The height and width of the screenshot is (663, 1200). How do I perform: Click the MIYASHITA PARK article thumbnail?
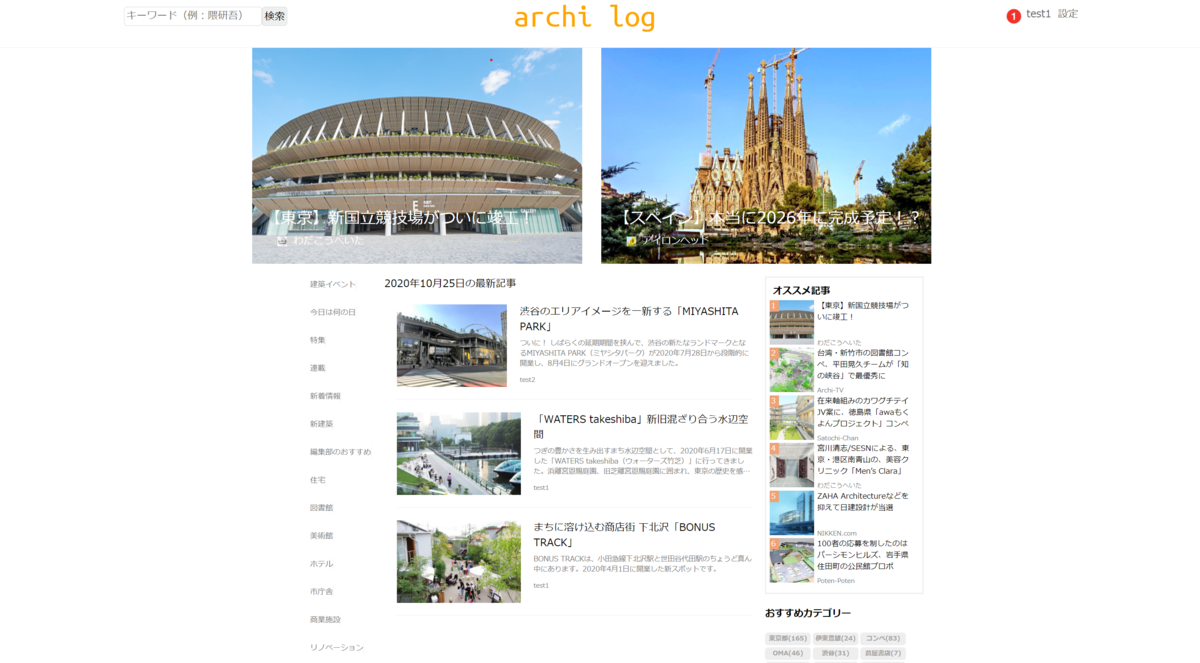click(452, 345)
